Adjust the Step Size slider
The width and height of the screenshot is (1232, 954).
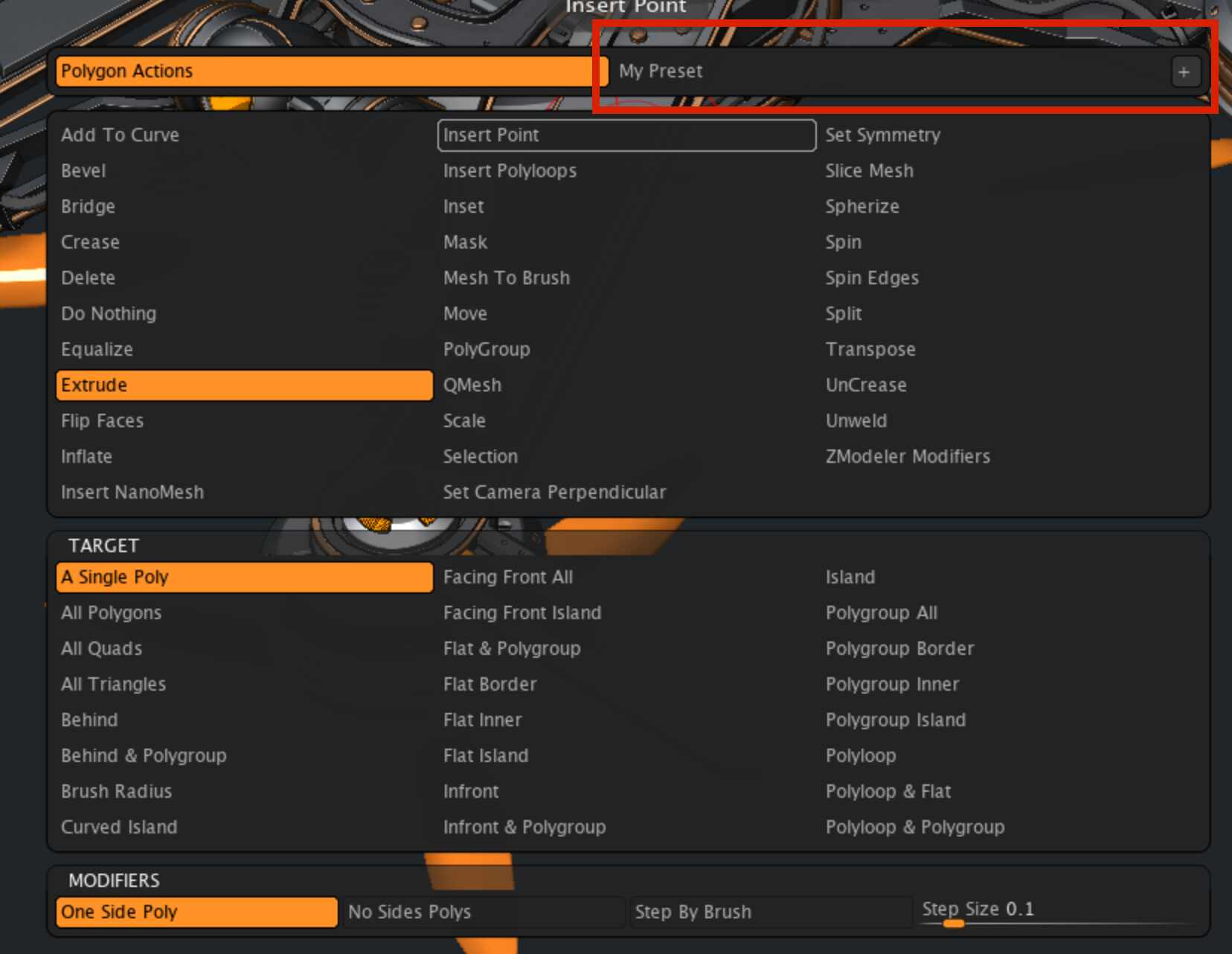[955, 925]
